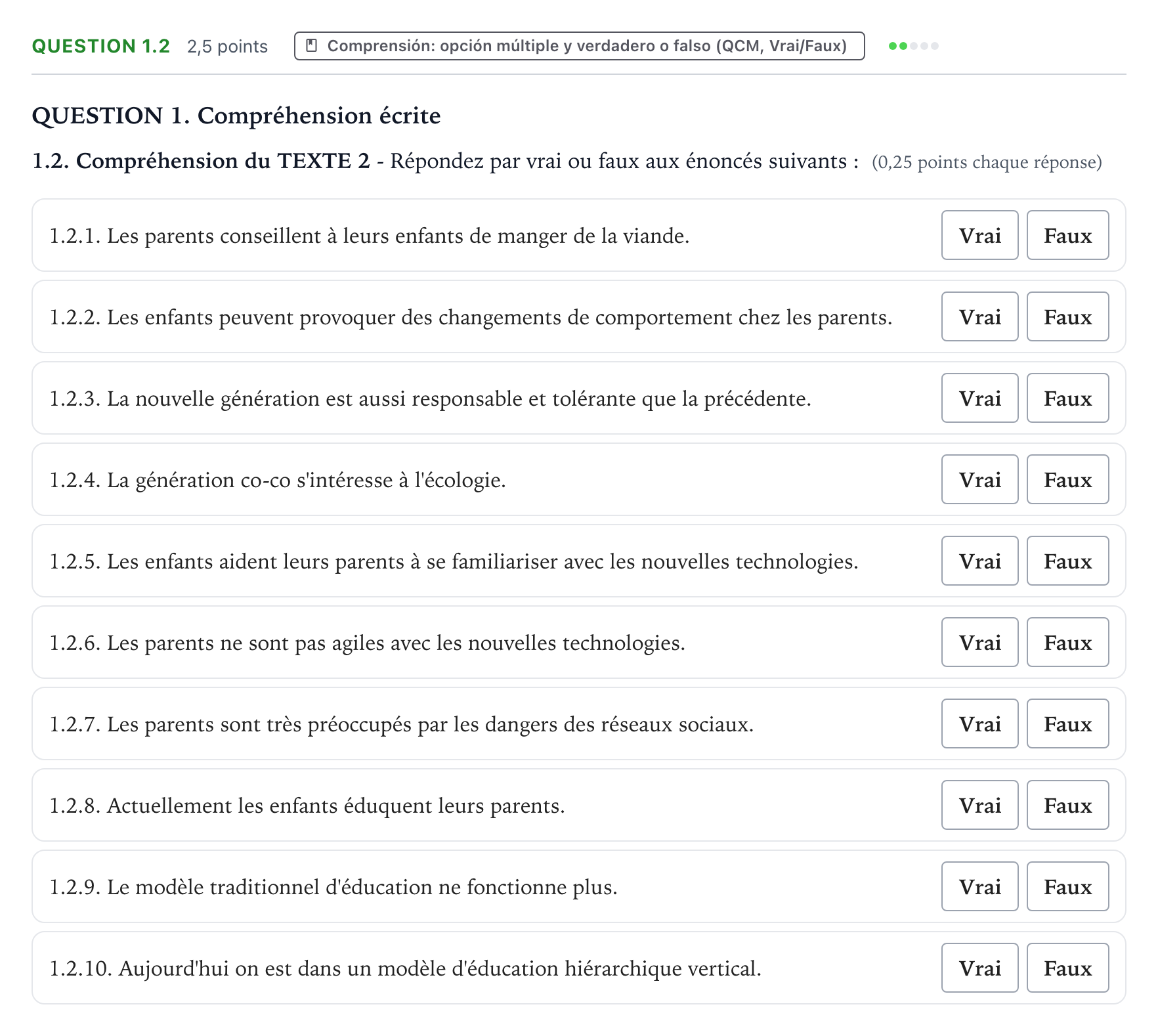Screen dimensions: 1158x1036
Task: Click the 'QUESTION 1. Compréhension écrite' title
Action: [236, 116]
